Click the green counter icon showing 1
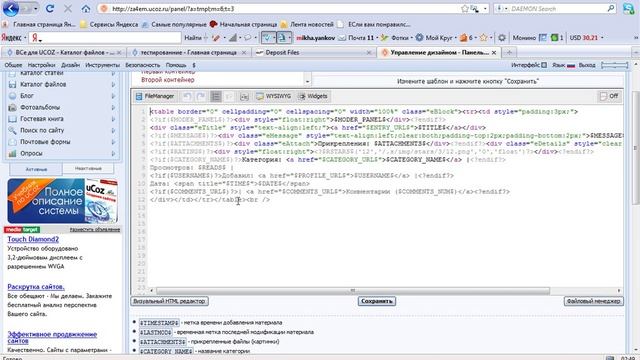 click(554, 38)
